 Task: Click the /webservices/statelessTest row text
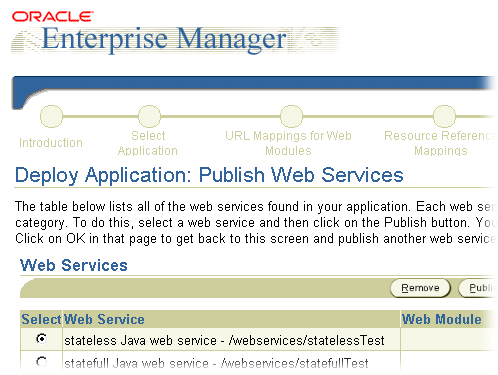tap(224, 340)
